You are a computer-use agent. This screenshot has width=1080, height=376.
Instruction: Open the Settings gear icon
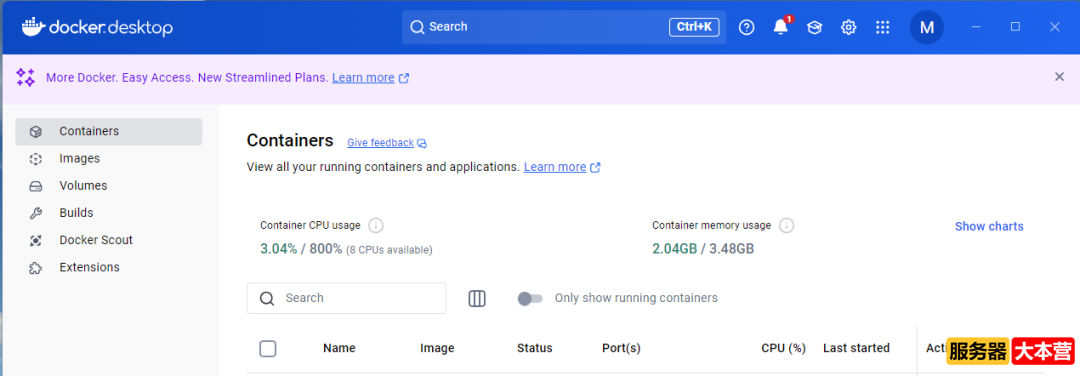click(x=849, y=27)
